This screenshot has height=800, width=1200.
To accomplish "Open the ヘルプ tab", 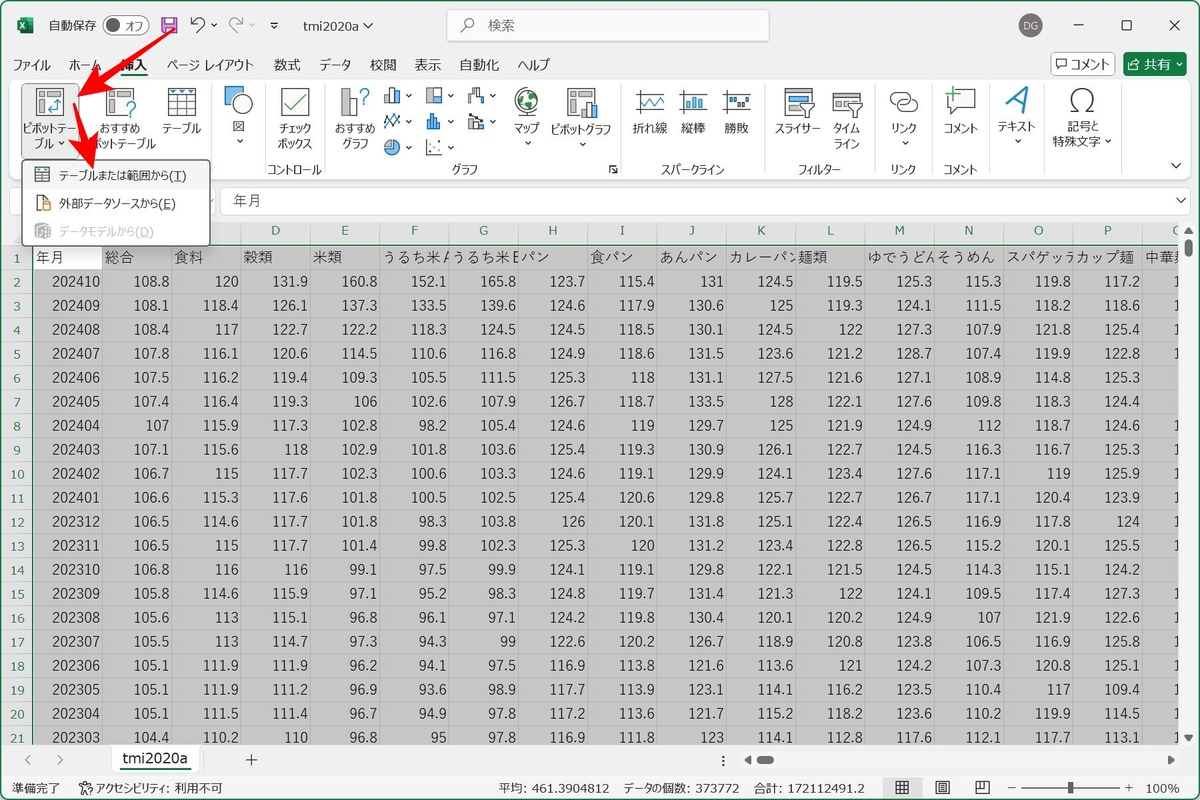I will tap(533, 65).
